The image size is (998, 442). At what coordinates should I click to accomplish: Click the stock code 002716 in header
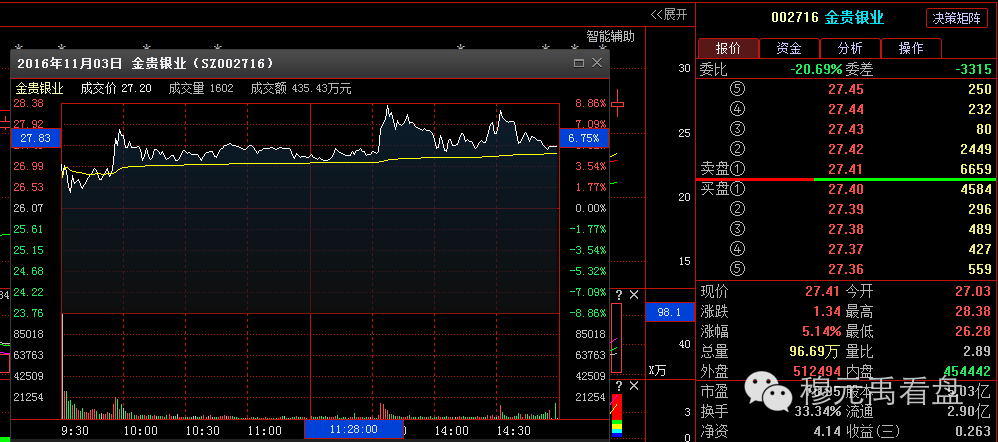[794, 18]
